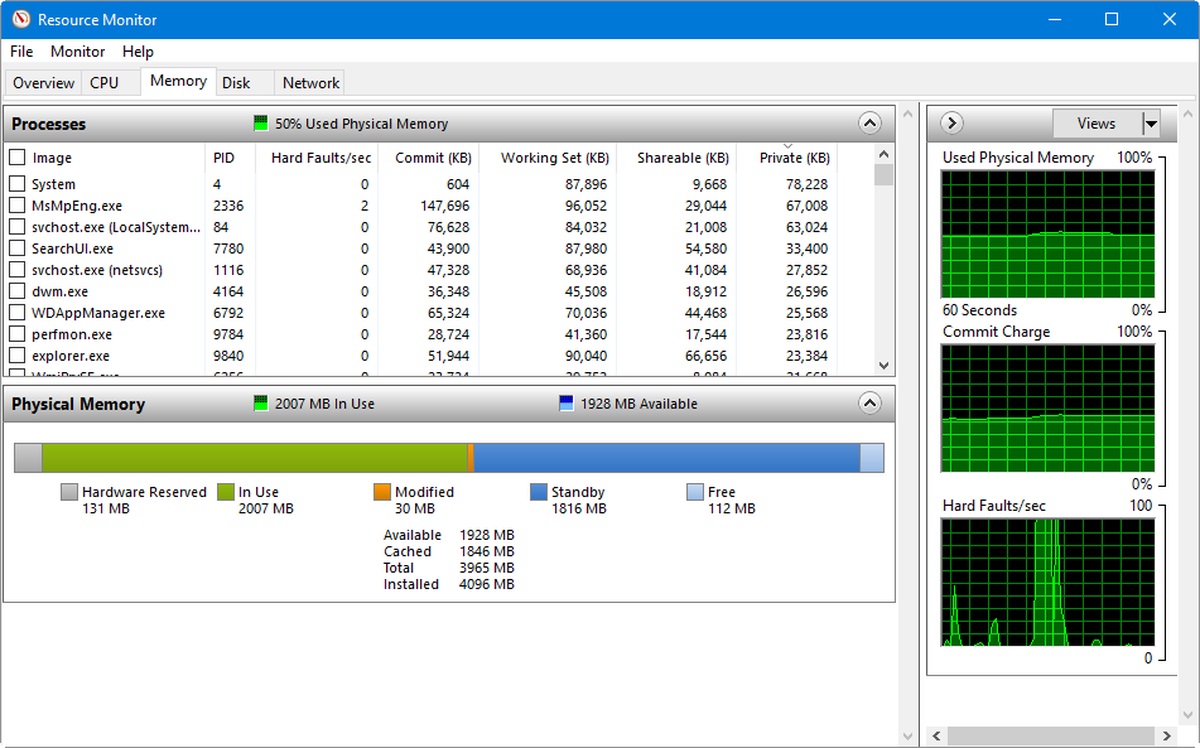Check the WDAppManager.exe checkbox
1200x748 pixels.
click(17, 313)
